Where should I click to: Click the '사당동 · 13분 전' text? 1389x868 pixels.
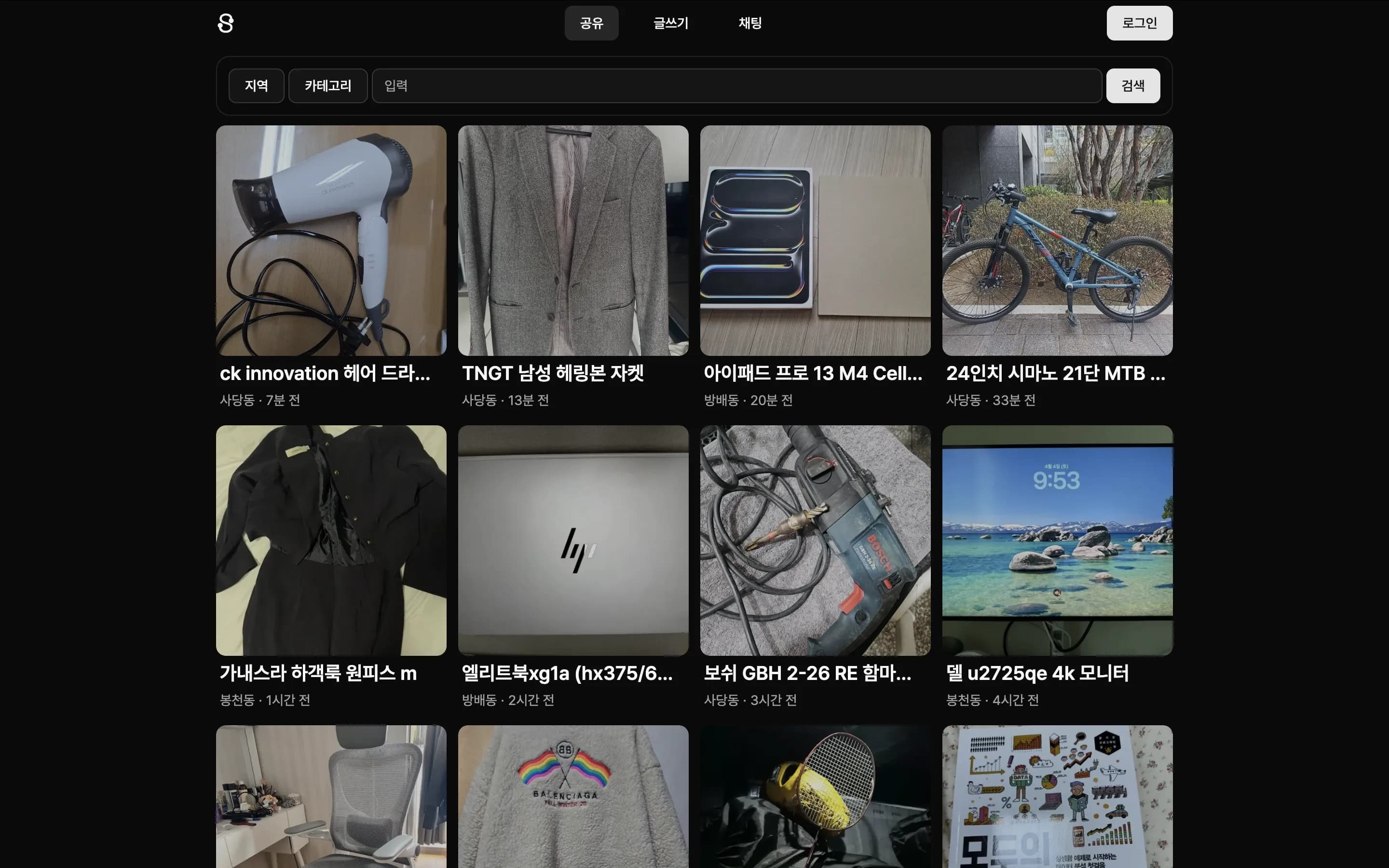click(x=505, y=400)
